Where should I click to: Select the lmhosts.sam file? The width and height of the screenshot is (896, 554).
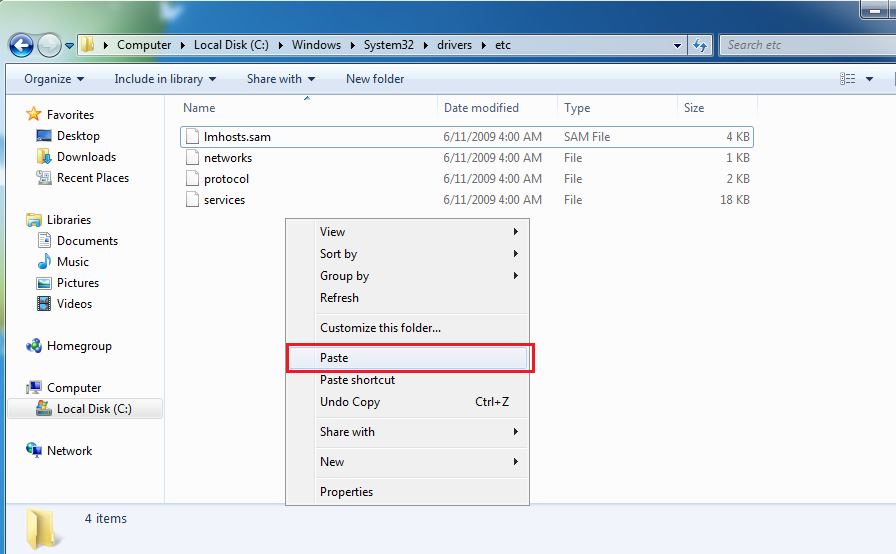coord(237,137)
